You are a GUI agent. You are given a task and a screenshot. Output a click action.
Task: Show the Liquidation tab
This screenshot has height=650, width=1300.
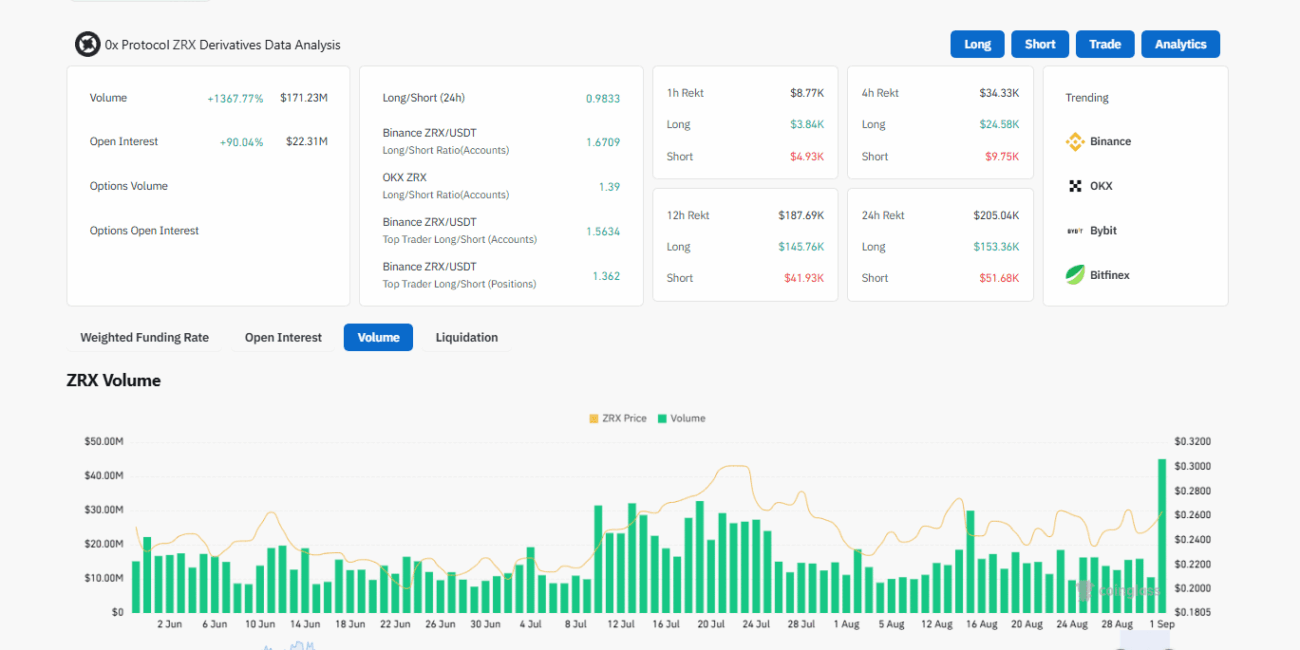(x=467, y=338)
